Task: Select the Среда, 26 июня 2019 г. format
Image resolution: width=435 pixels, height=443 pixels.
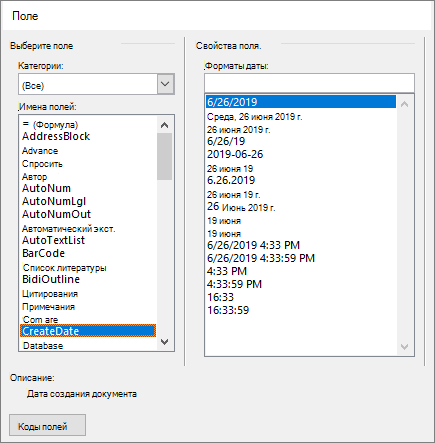Action: pos(255,117)
